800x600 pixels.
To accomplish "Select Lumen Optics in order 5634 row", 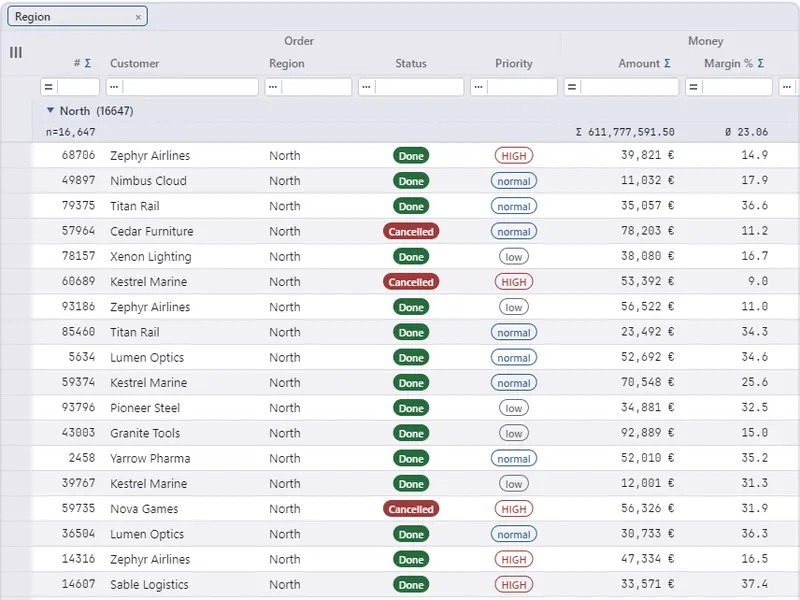I will (147, 357).
